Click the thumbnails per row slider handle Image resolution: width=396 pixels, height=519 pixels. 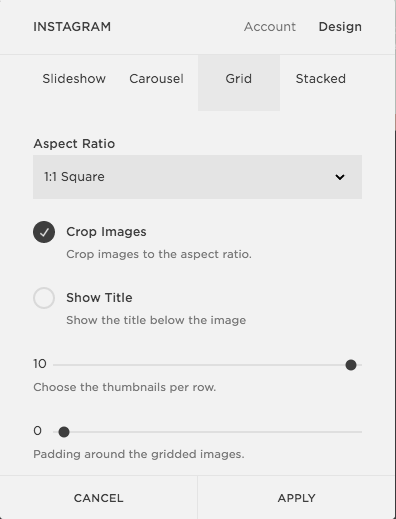pos(351,365)
